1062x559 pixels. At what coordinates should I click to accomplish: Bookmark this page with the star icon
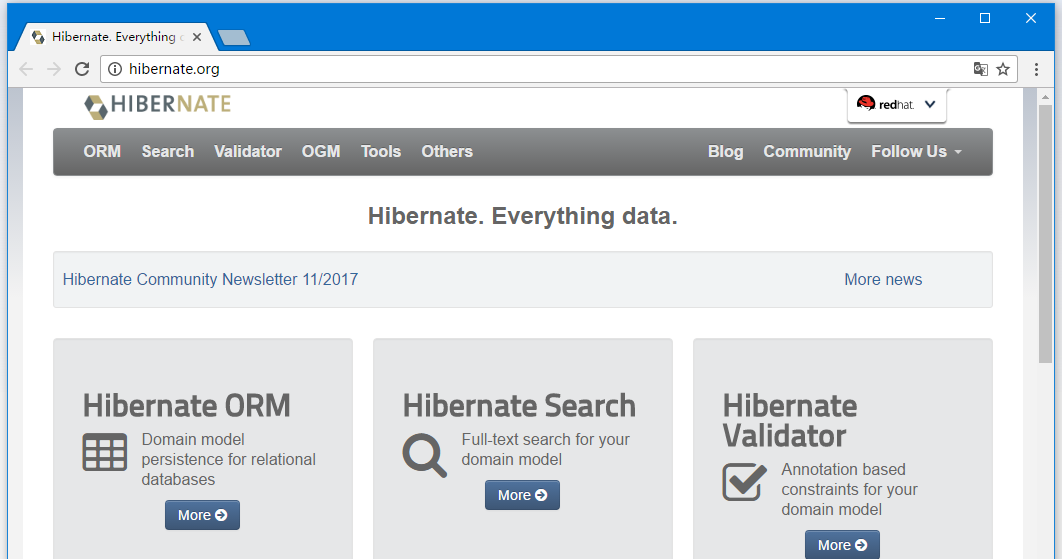point(1003,69)
